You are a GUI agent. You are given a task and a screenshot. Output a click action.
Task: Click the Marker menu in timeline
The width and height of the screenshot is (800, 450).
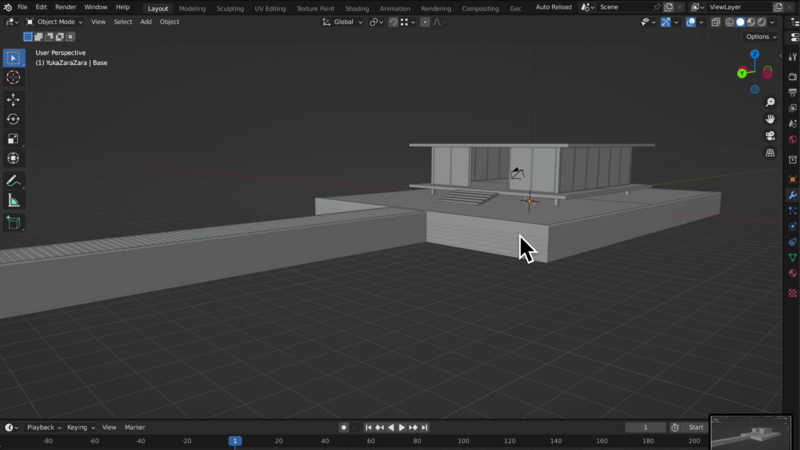135,428
